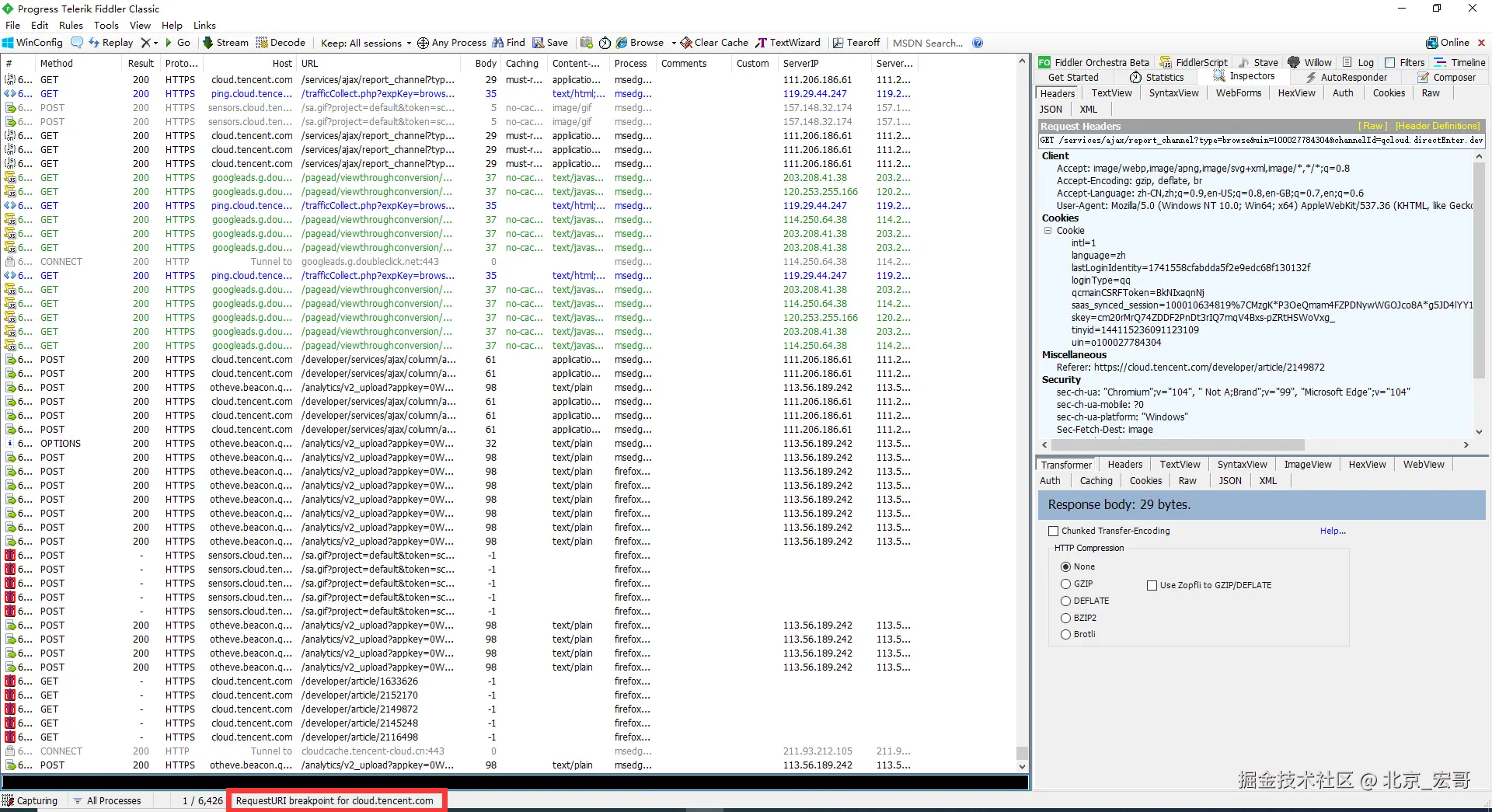The height and width of the screenshot is (812, 1492).
Task: Select the DEFLATE compression radio button
Action: 1066,601
